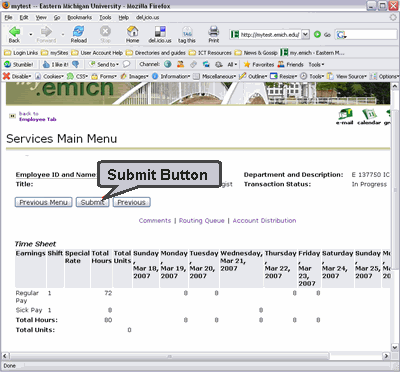Image resolution: width=400 pixels, height=372 pixels.
Task: Open the my.emich bookmark
Action: coord(313,53)
